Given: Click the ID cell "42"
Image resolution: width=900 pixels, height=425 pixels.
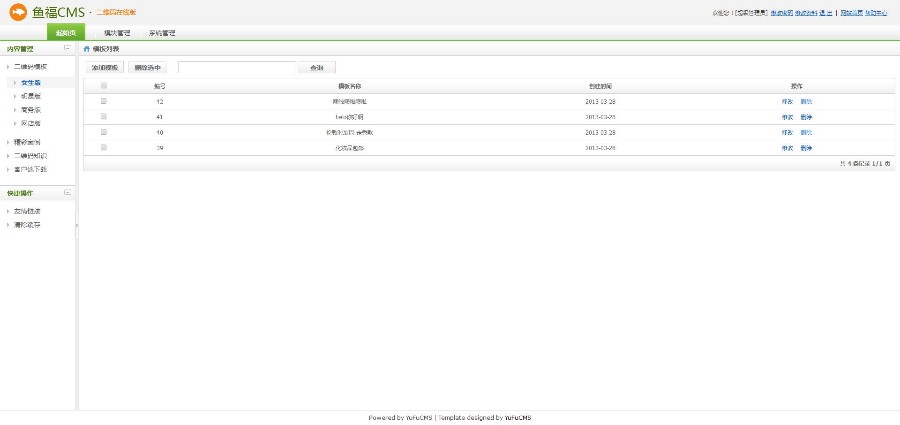Looking at the screenshot, I should pyautogui.click(x=160, y=102).
